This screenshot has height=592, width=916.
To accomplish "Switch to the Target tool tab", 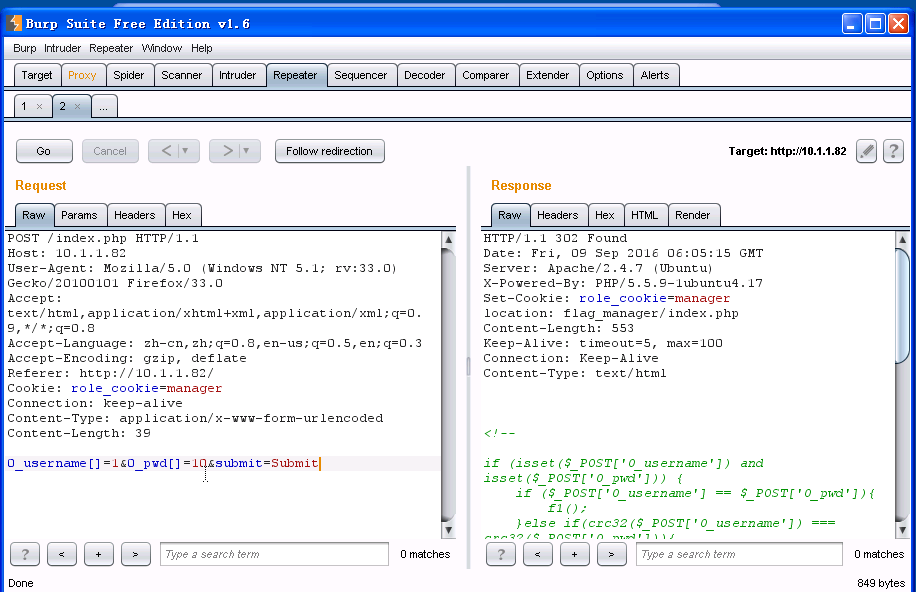I will (x=37, y=75).
